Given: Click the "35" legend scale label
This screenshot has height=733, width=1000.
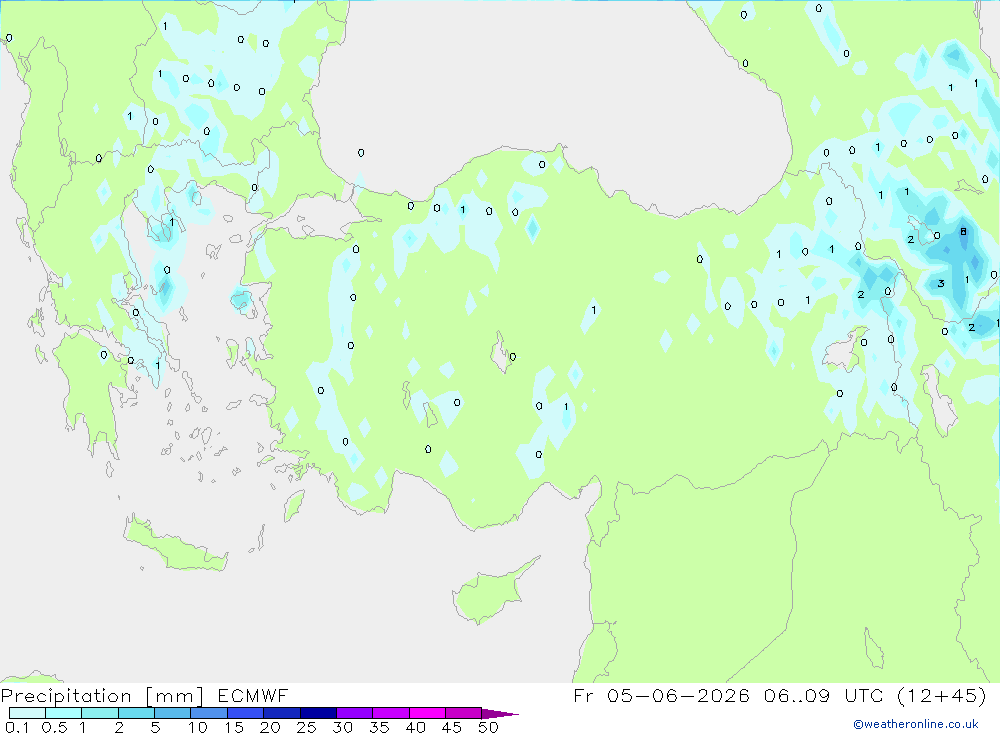Looking at the screenshot, I should (x=379, y=727).
